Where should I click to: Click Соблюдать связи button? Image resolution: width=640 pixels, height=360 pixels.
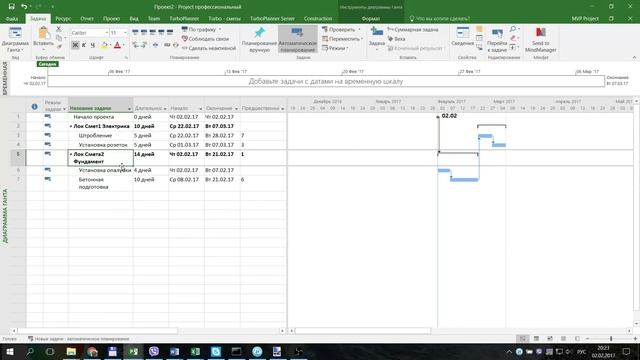coord(205,39)
